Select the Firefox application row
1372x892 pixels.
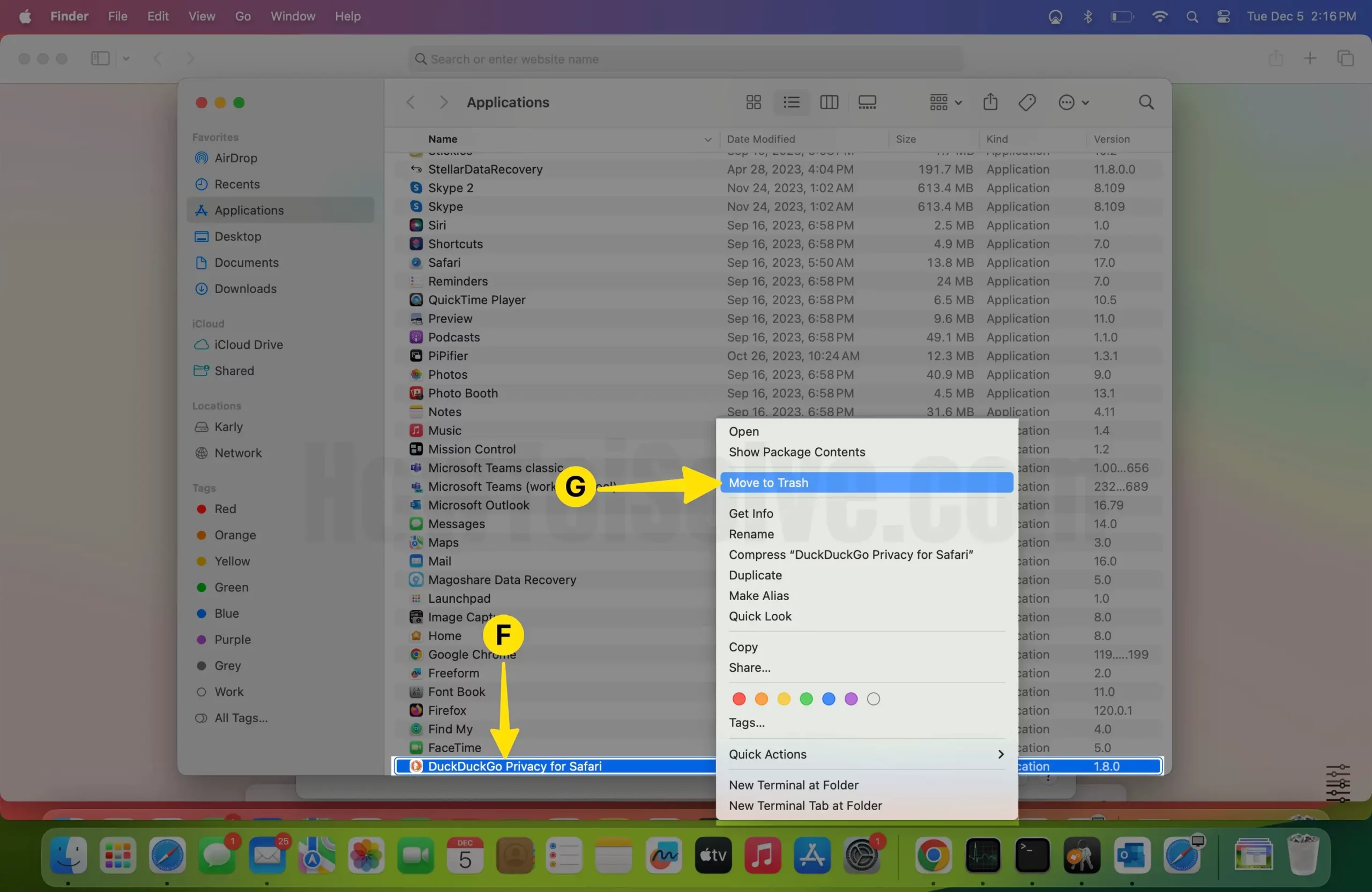554,711
